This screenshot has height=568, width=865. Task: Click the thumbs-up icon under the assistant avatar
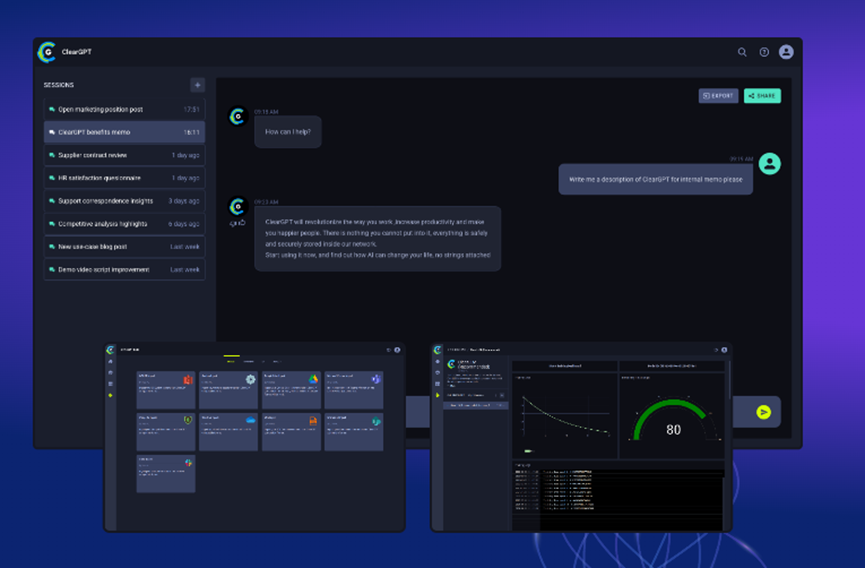tap(242, 223)
